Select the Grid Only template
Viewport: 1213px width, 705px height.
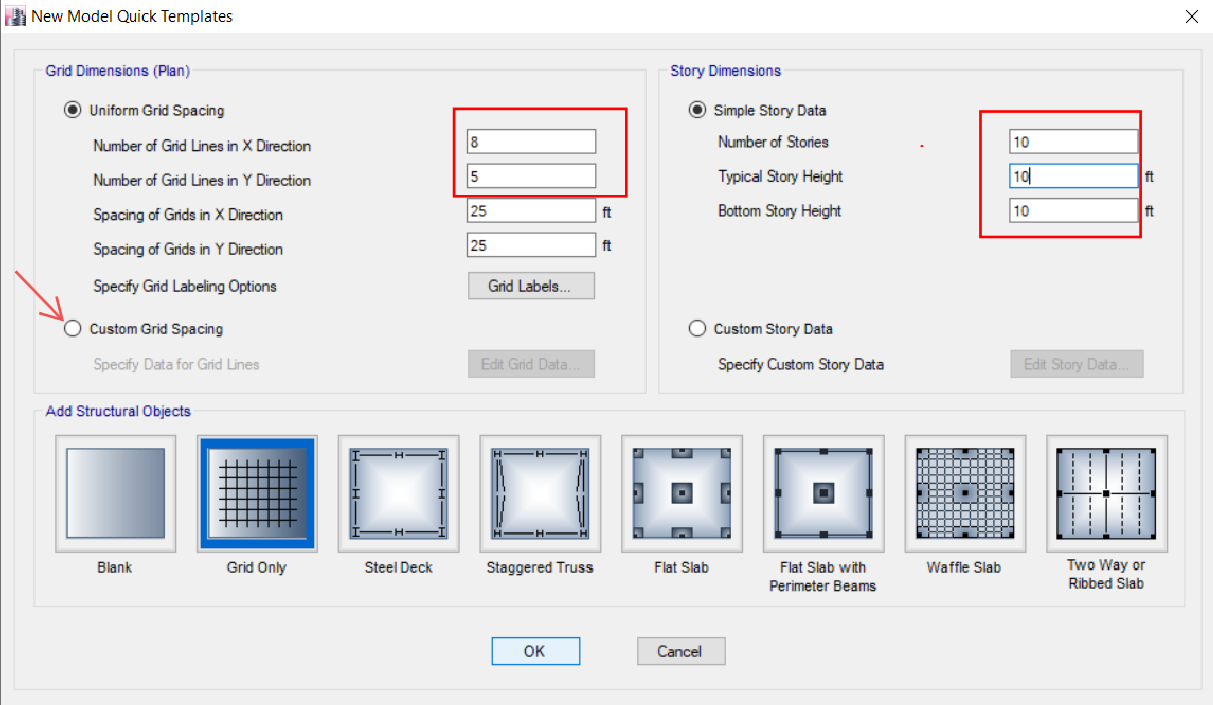[257, 493]
